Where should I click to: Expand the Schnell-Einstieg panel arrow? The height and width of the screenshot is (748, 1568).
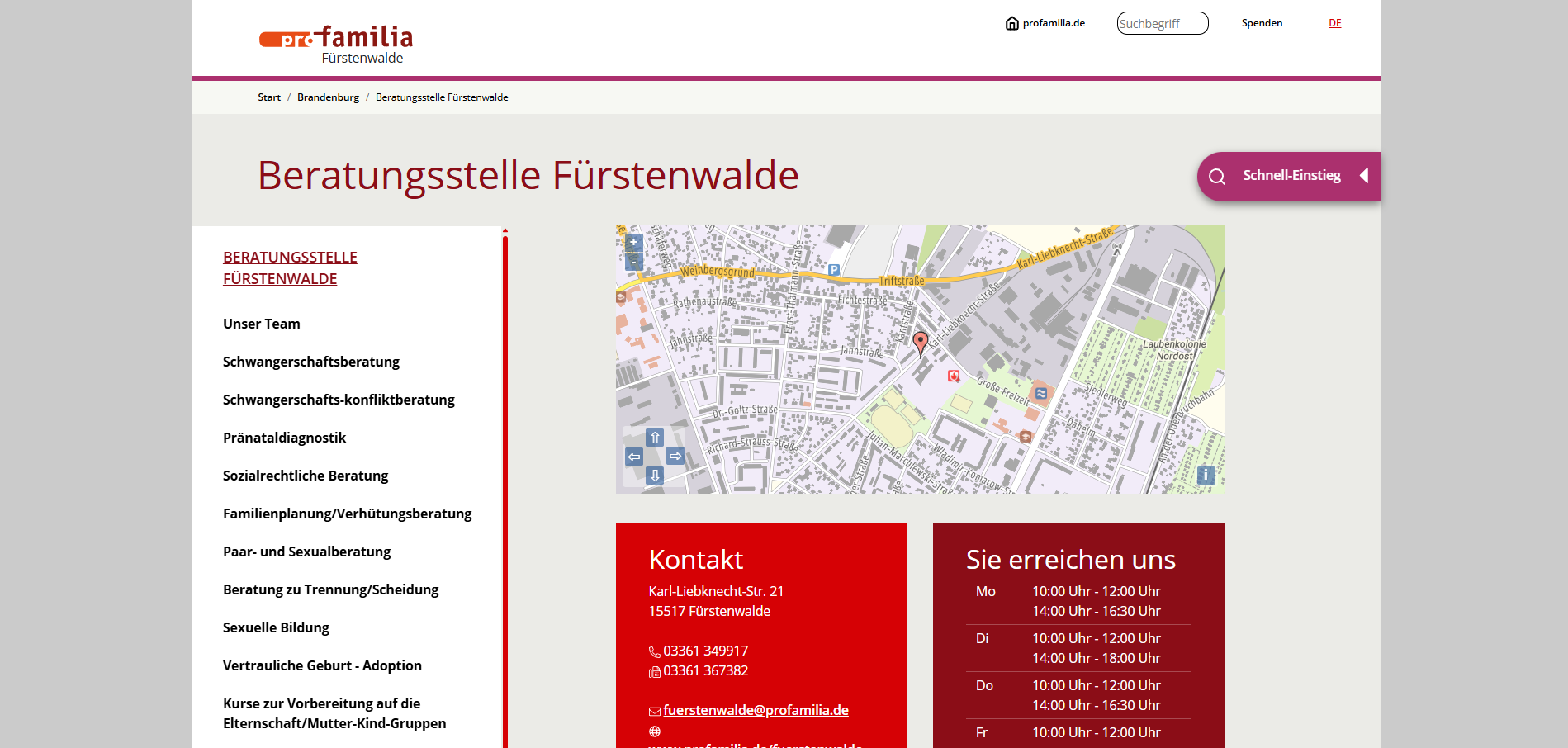coord(1364,176)
